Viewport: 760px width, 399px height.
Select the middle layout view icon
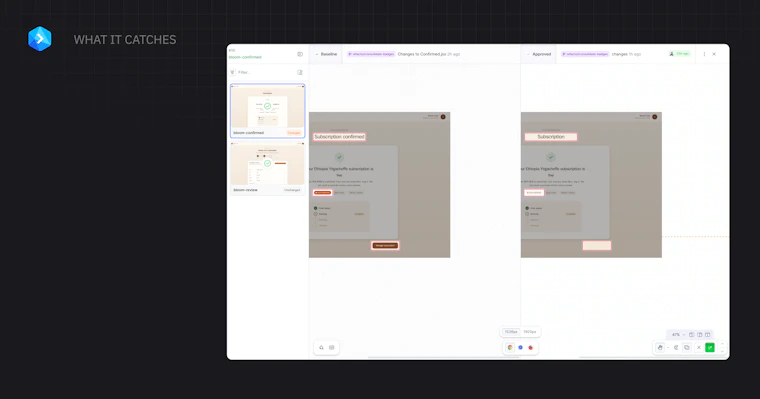coord(699,335)
